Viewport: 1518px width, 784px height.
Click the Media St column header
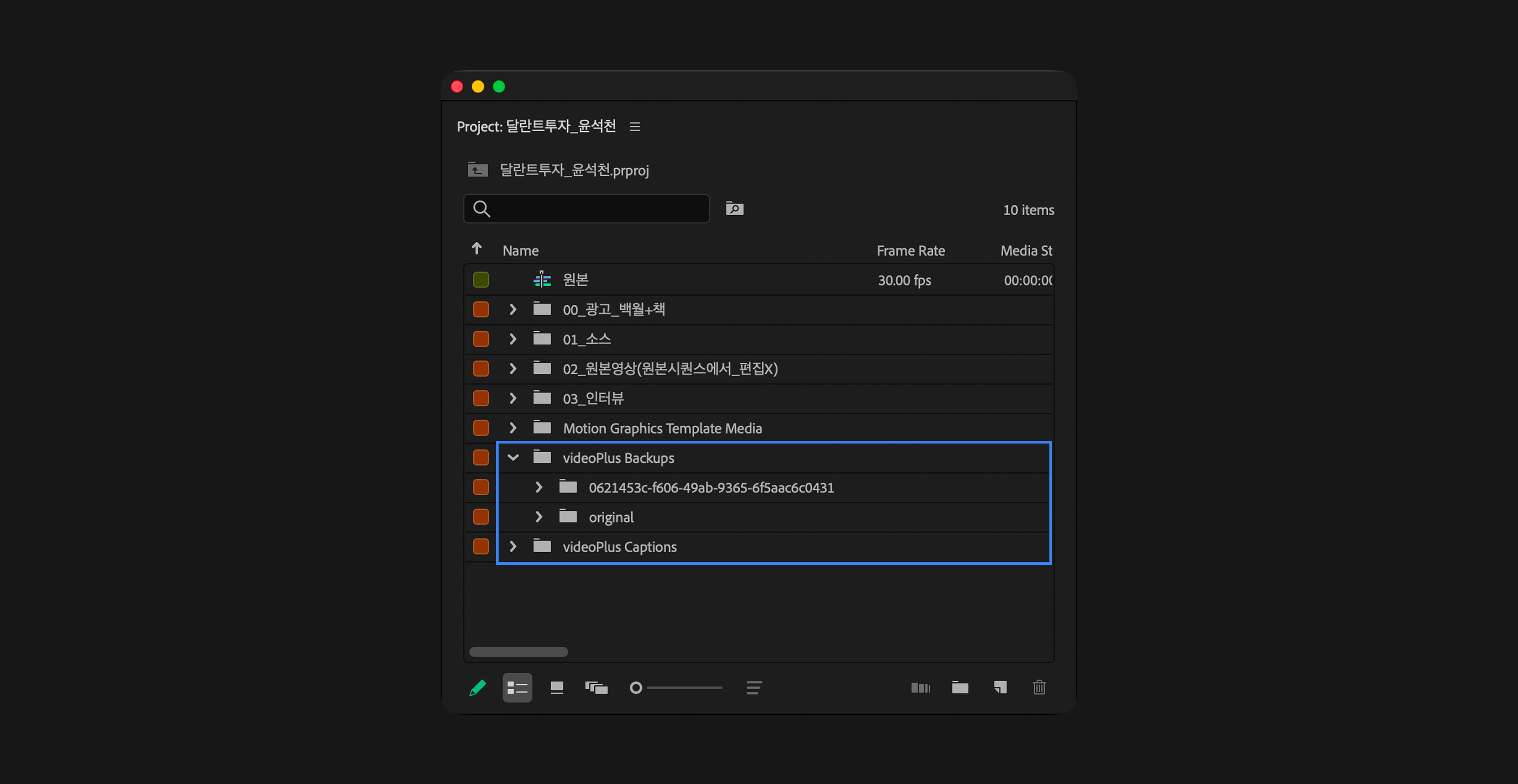(1026, 251)
